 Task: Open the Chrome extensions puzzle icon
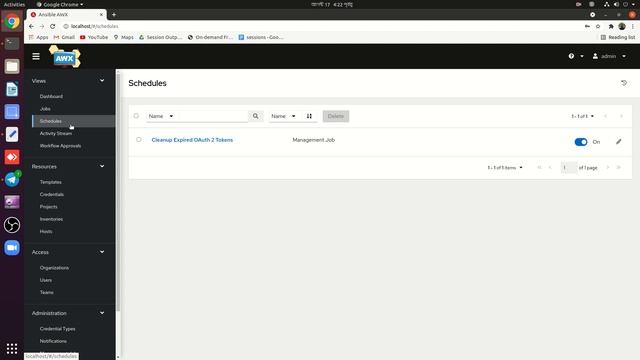click(611, 26)
